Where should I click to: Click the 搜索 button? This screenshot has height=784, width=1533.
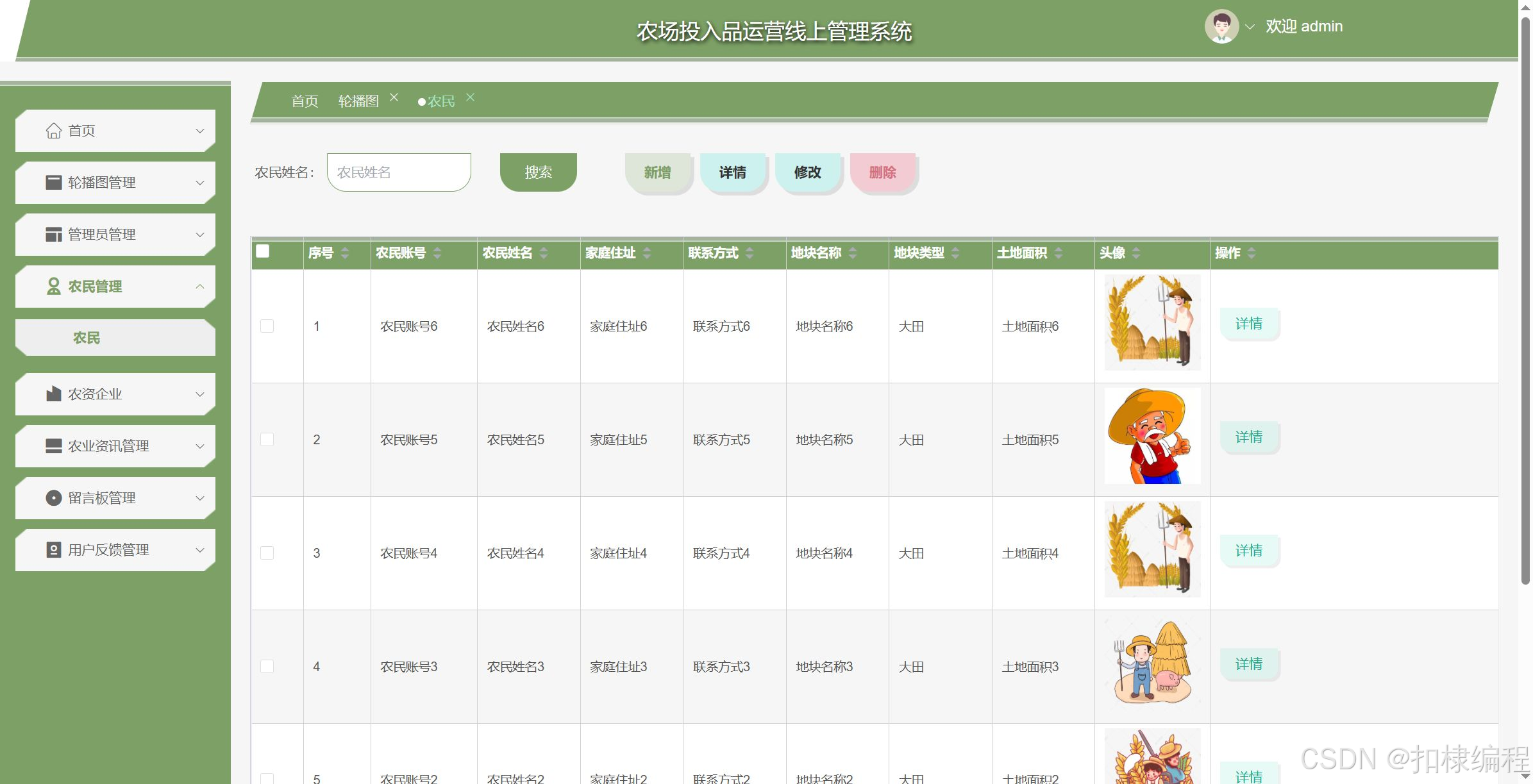click(x=539, y=172)
